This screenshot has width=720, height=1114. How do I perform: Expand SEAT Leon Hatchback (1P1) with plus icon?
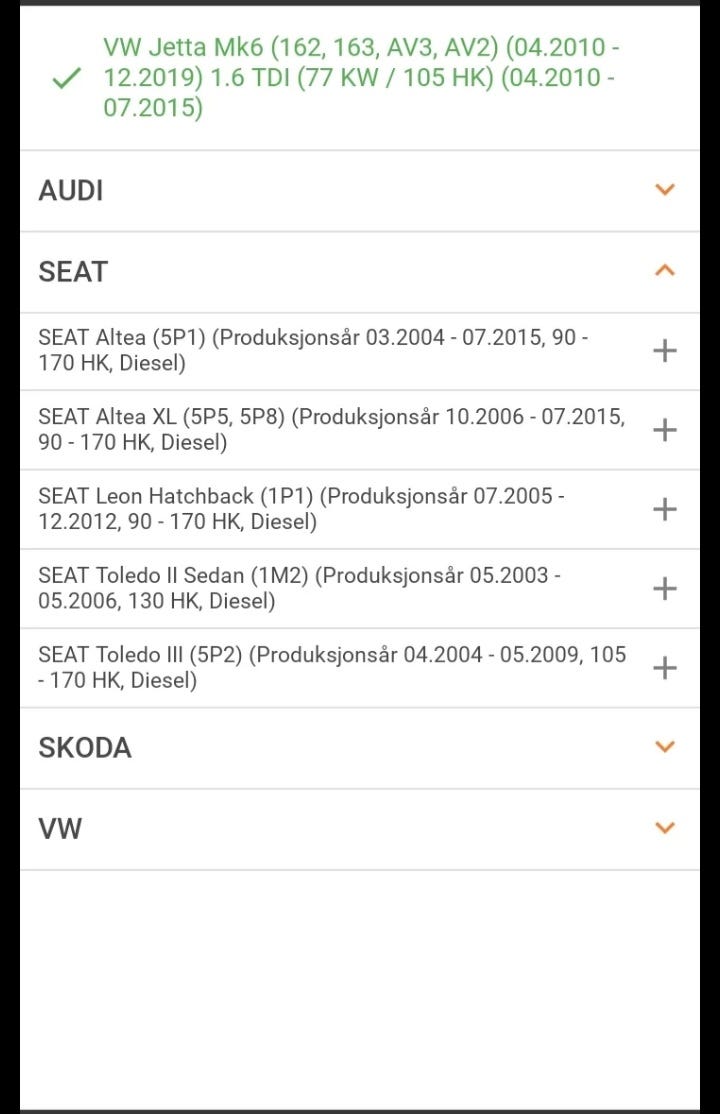tap(664, 509)
